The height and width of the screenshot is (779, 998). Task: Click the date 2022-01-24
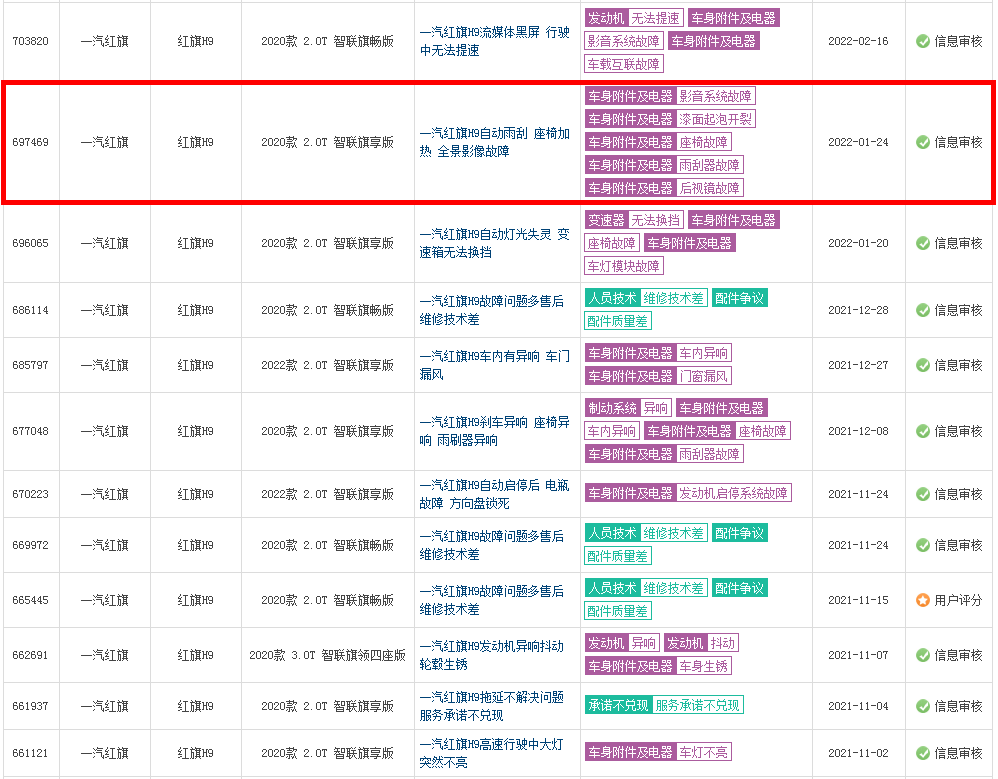[x=858, y=142]
